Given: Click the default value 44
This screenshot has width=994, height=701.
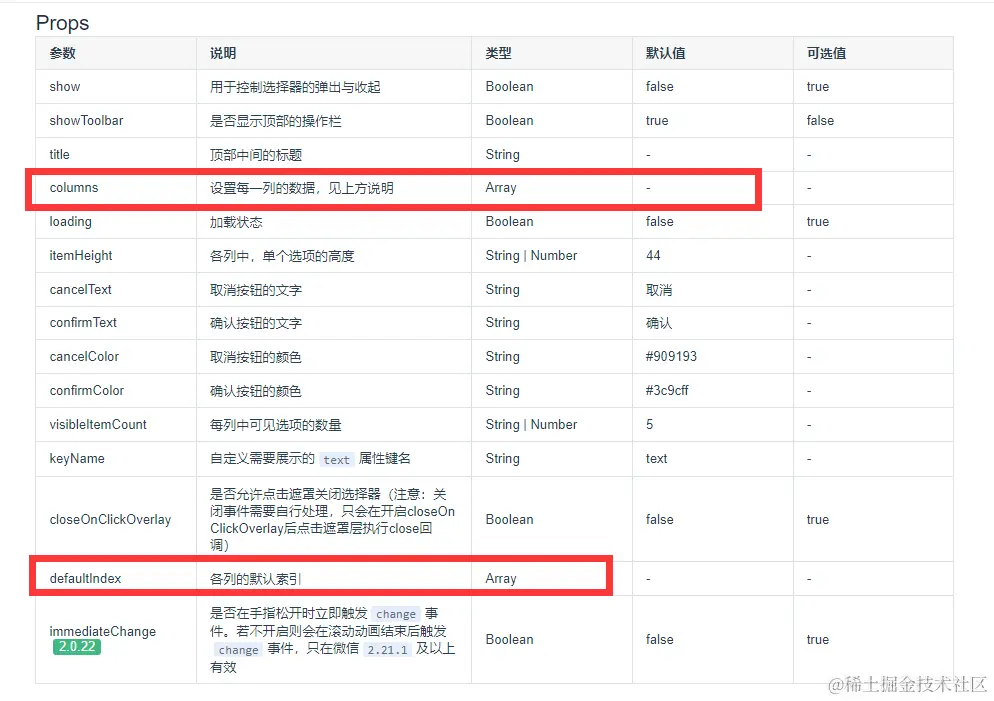Looking at the screenshot, I should point(653,255).
